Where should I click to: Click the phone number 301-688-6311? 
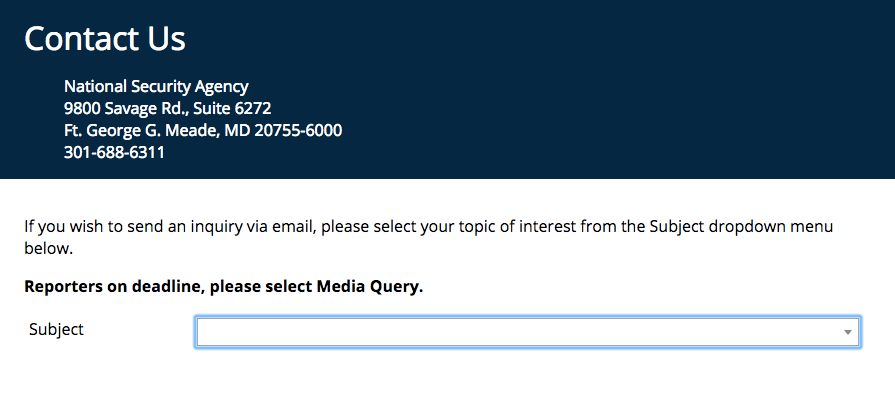[114, 153]
